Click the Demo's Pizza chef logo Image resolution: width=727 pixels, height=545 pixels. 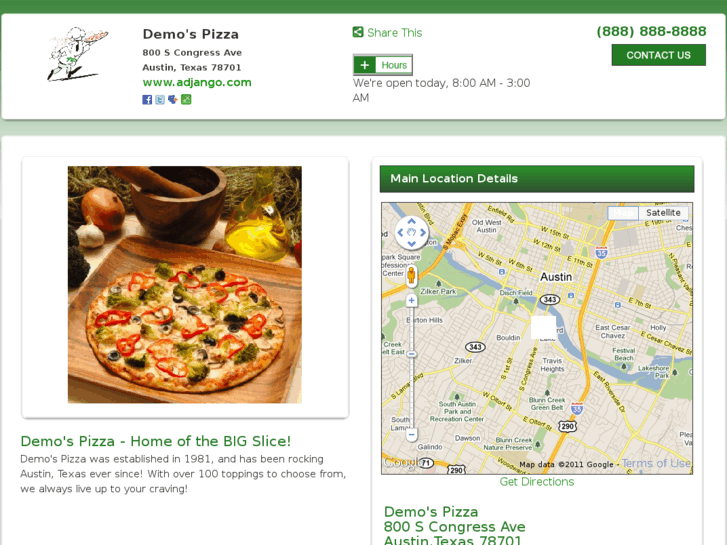77,54
